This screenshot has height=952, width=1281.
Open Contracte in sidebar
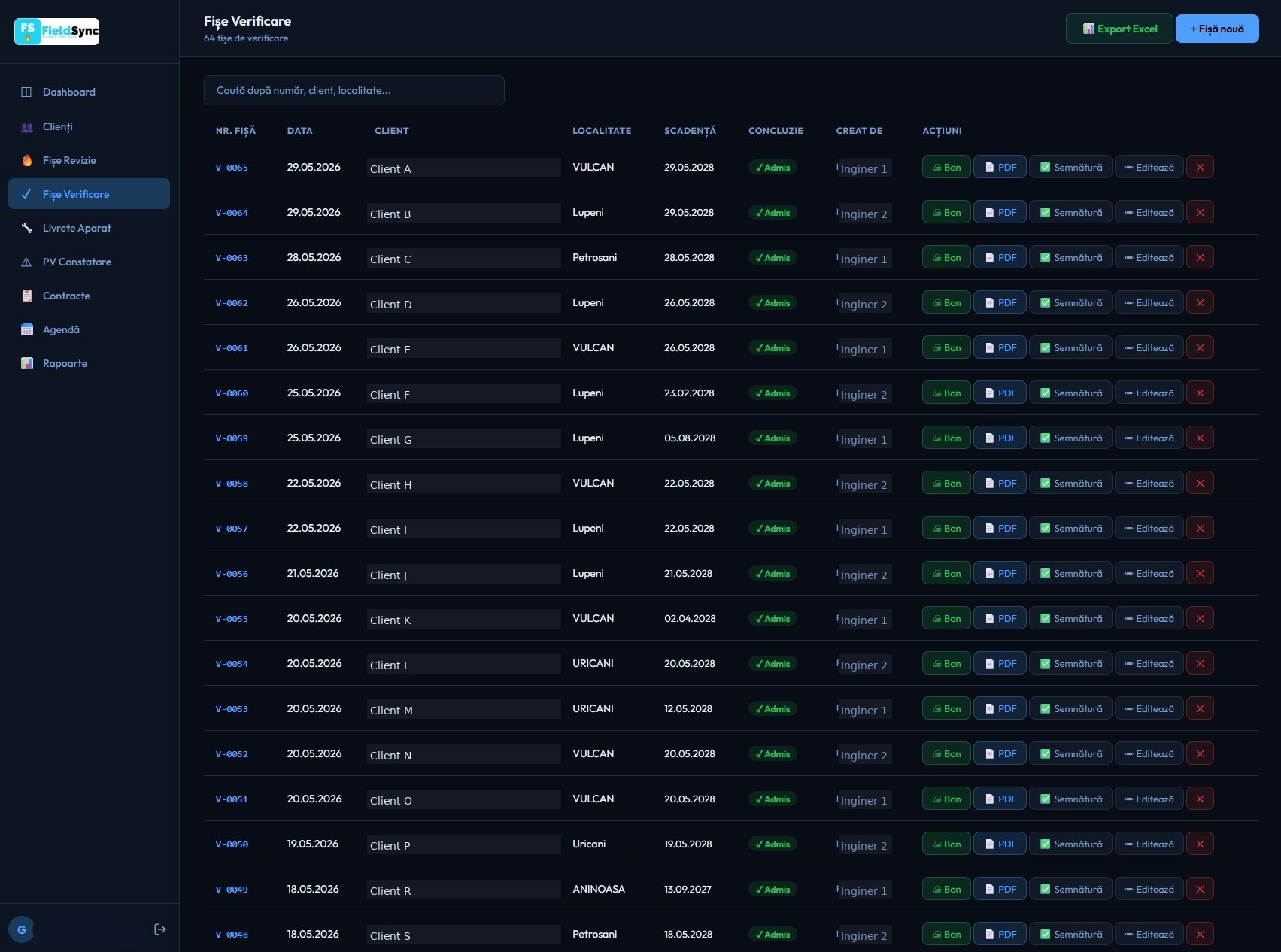[x=89, y=296]
